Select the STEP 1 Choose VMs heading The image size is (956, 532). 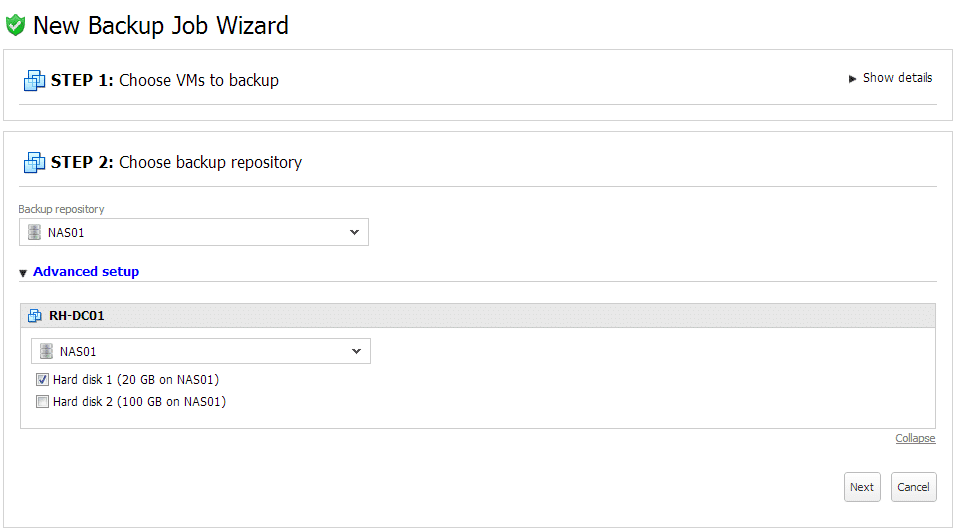coord(165,80)
